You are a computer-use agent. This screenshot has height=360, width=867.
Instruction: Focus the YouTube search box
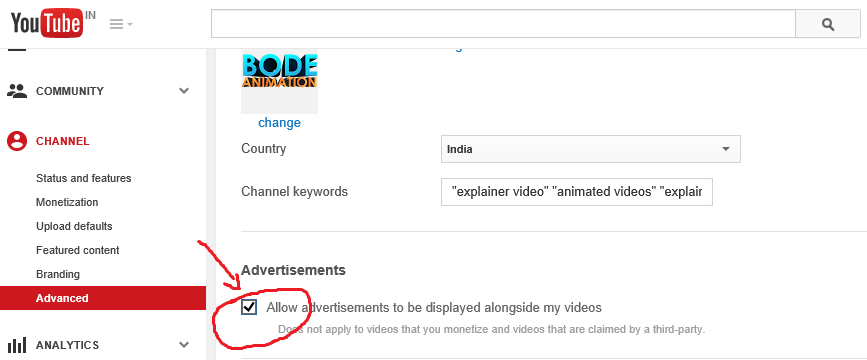click(503, 24)
